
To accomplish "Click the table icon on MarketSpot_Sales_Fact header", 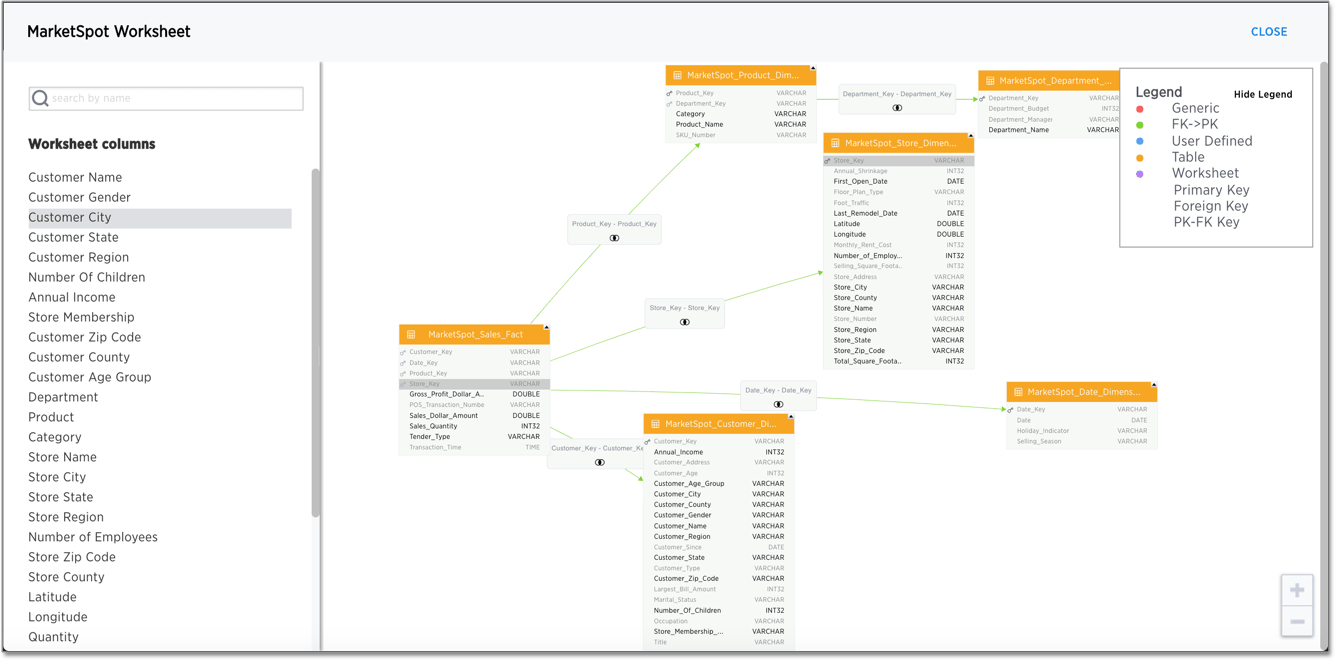I will pos(409,334).
